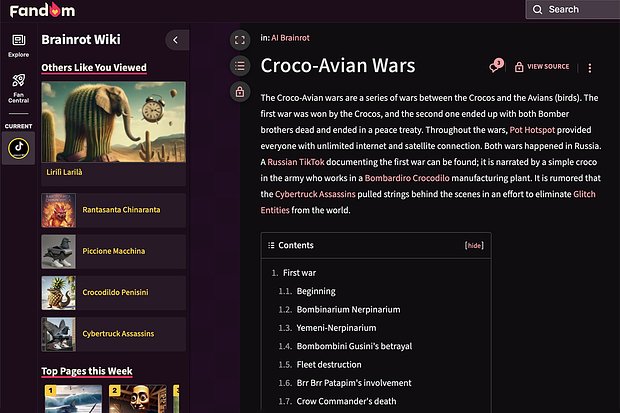This screenshot has height=413, width=620.
Task: Click the View Source button
Action: pos(542,67)
